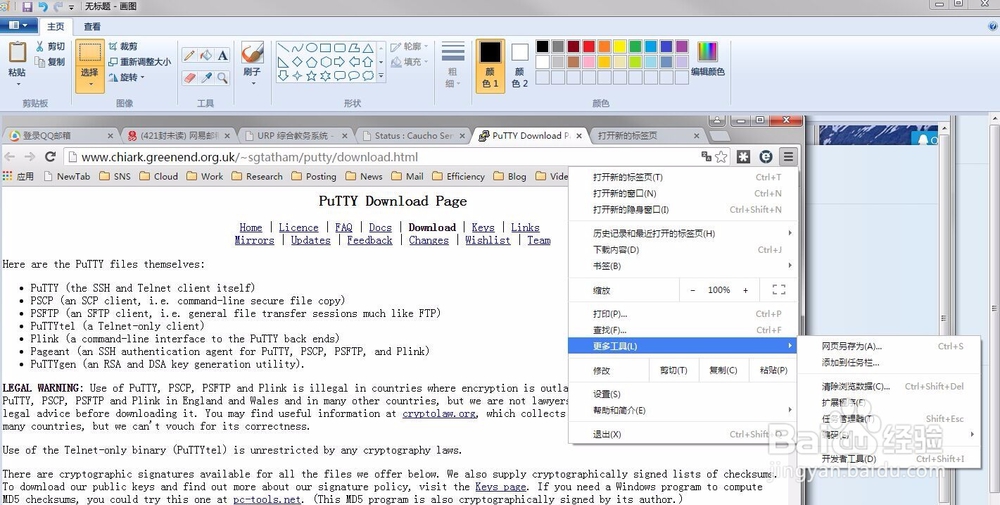Screen dimensions: 1000x505
Task: Choose the isosceles Triangle shape
Action: click(x=368, y=48)
